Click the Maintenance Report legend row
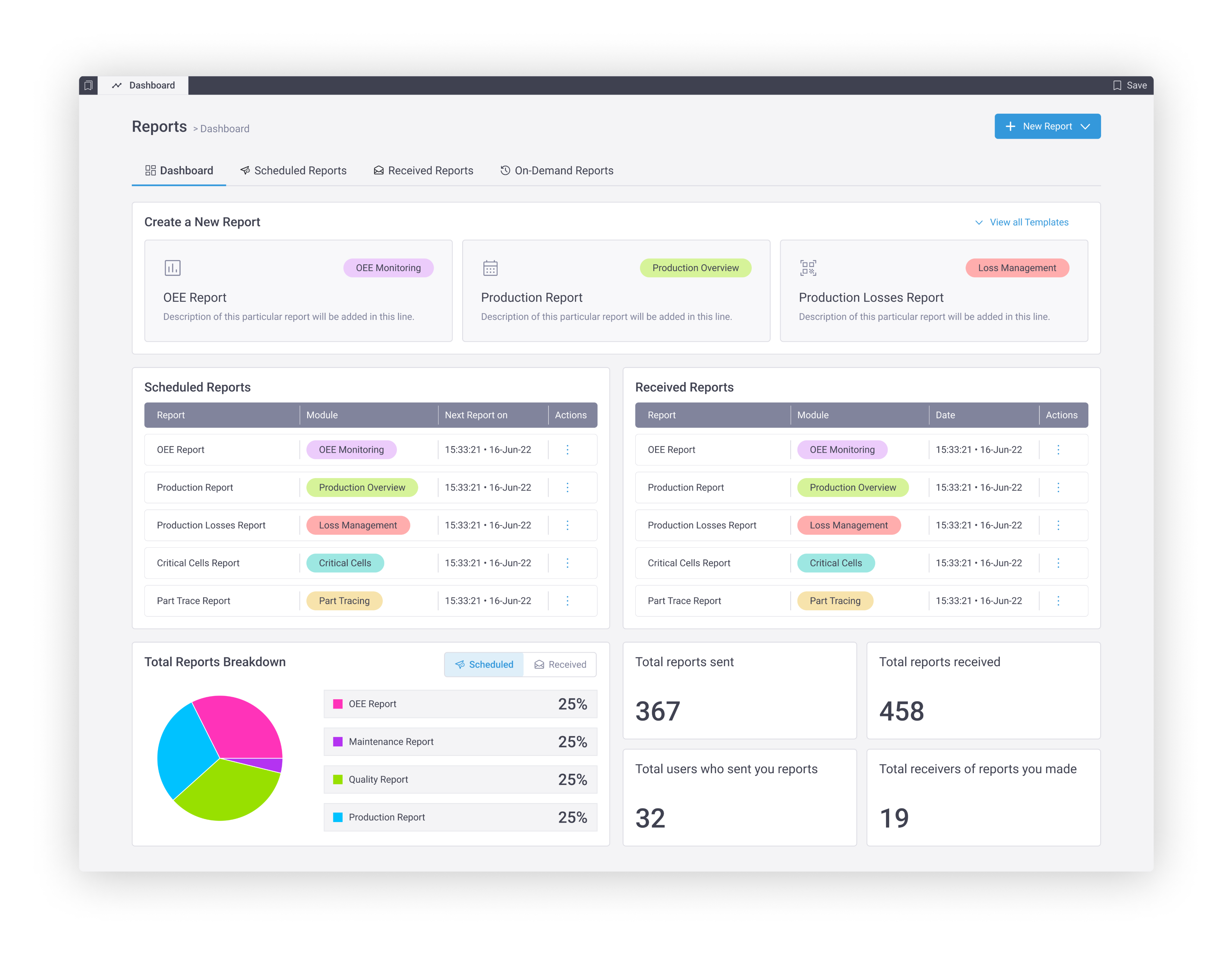This screenshot has height=953, width=1232. pos(460,742)
